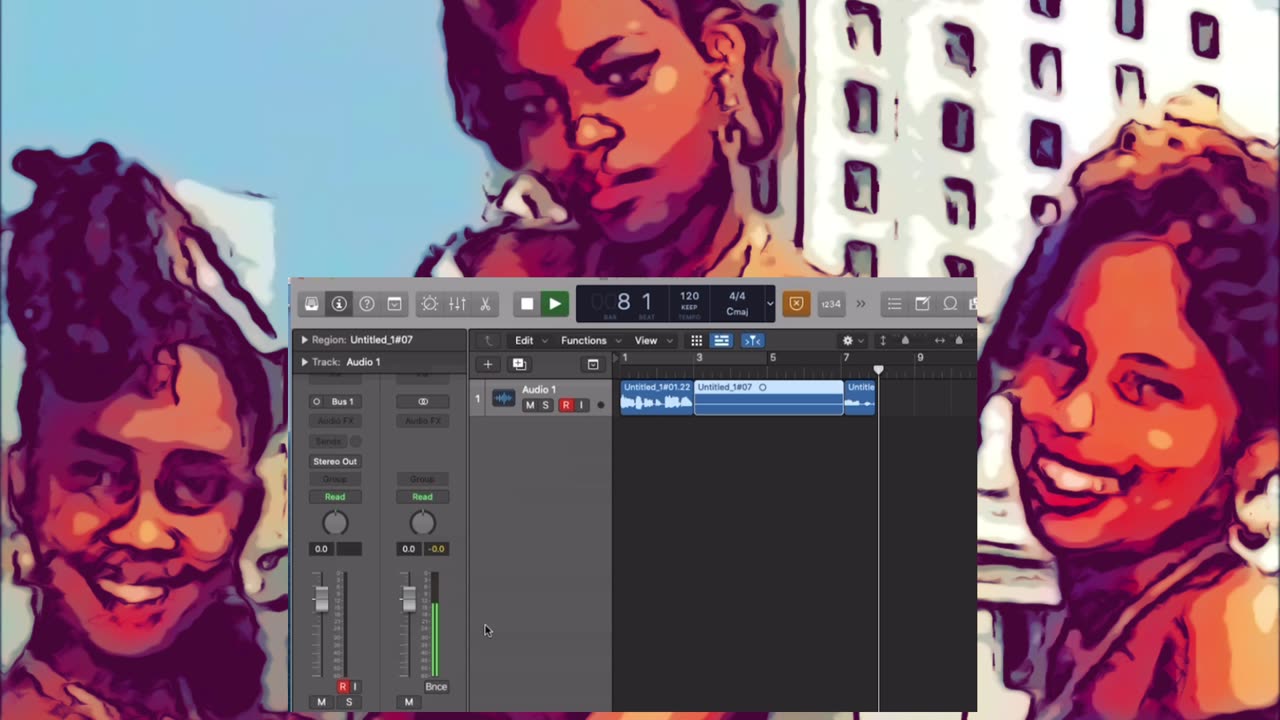The image size is (1280, 720).
Task: Select the Untitled_1#01.22 audio region
Action: (657, 397)
